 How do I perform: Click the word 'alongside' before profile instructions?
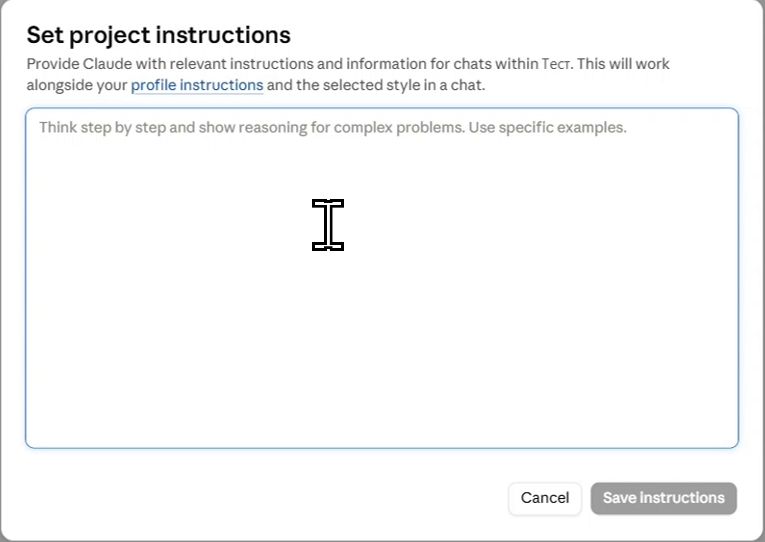[60, 85]
